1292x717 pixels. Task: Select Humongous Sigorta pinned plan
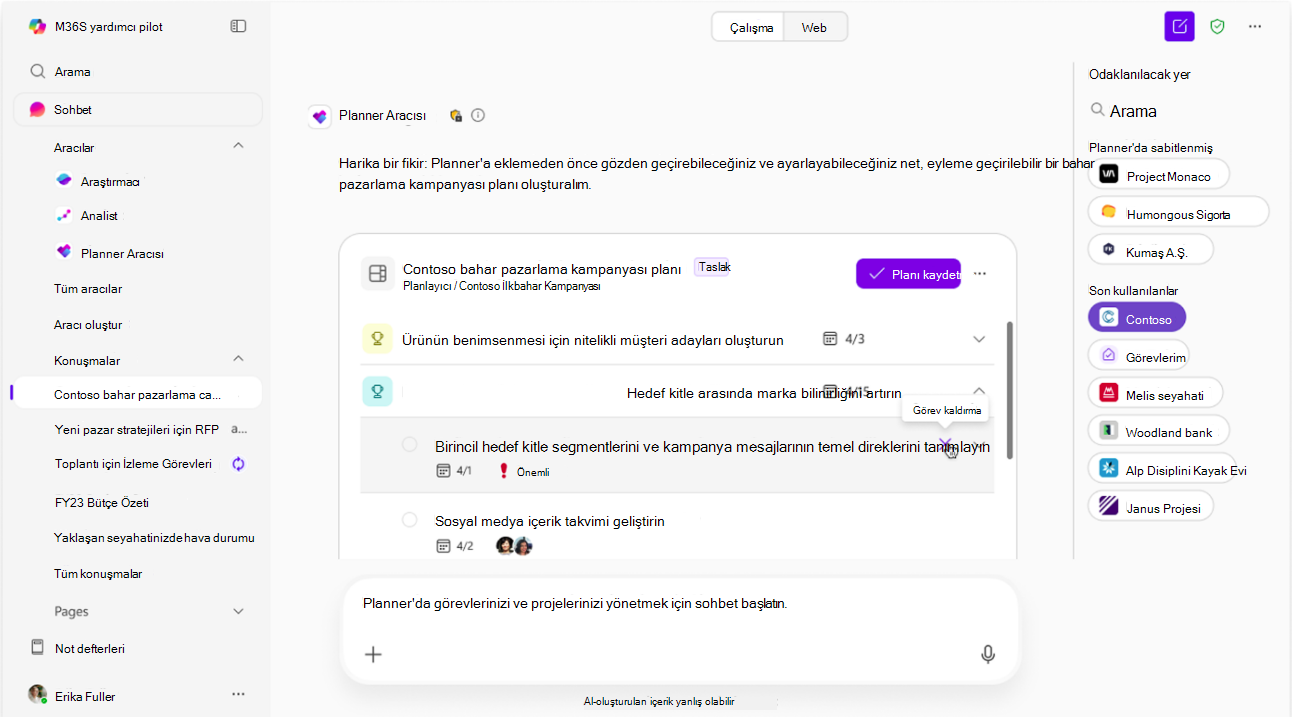tap(1178, 212)
